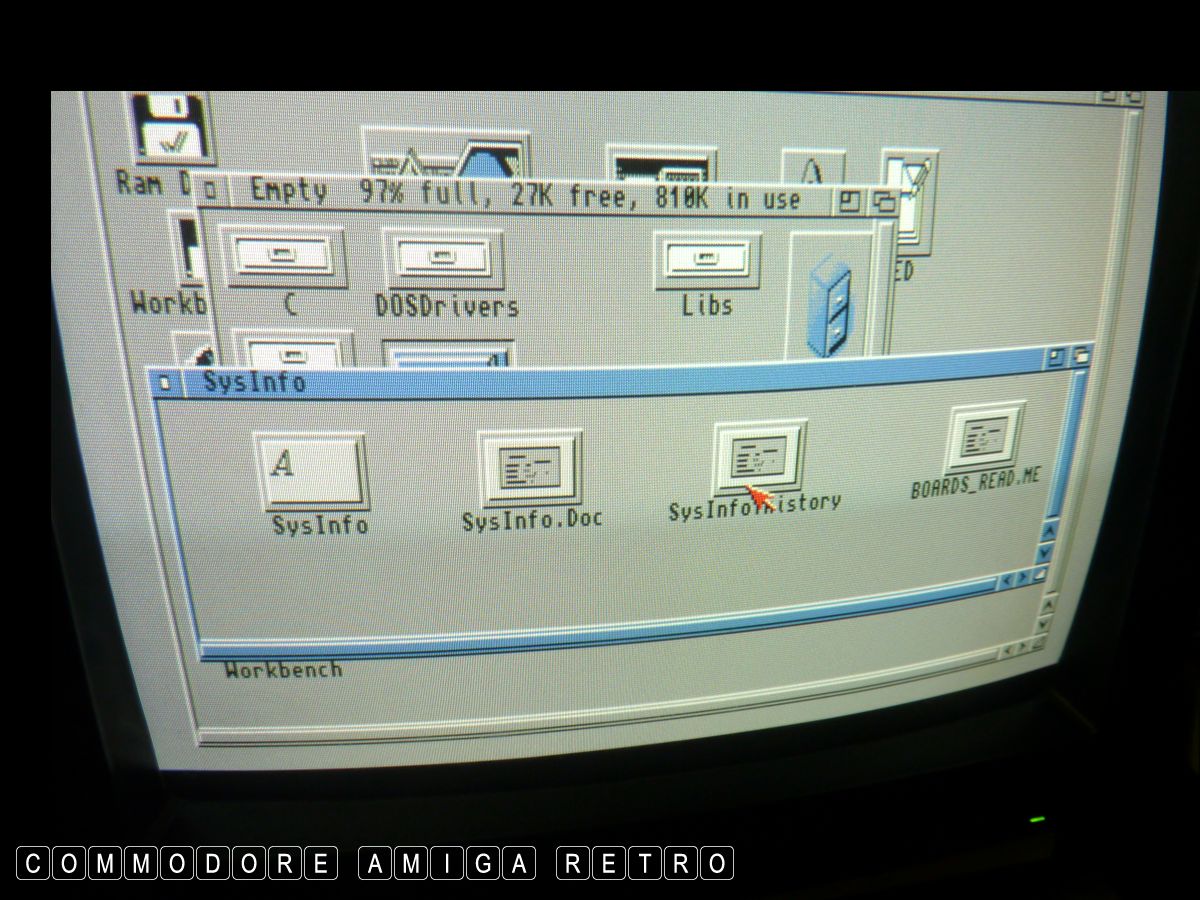
Task: Click the Empty disk window title bar
Action: tap(520, 195)
